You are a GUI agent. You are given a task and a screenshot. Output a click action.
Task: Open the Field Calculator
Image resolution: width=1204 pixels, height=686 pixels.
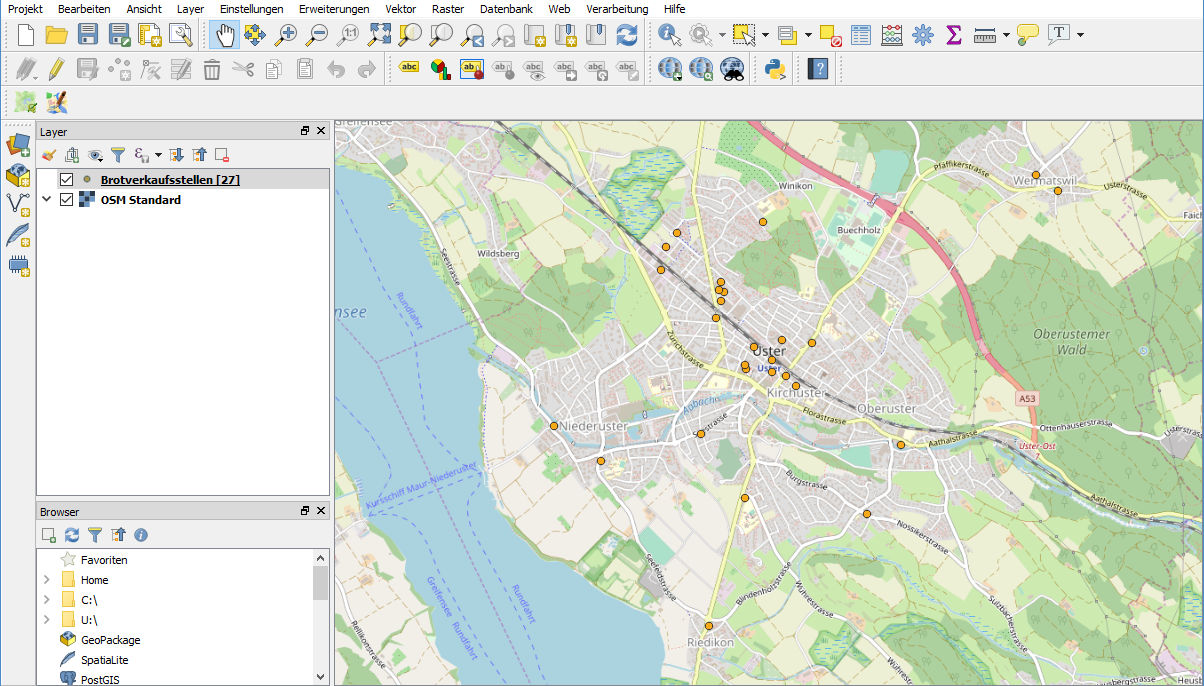891,34
